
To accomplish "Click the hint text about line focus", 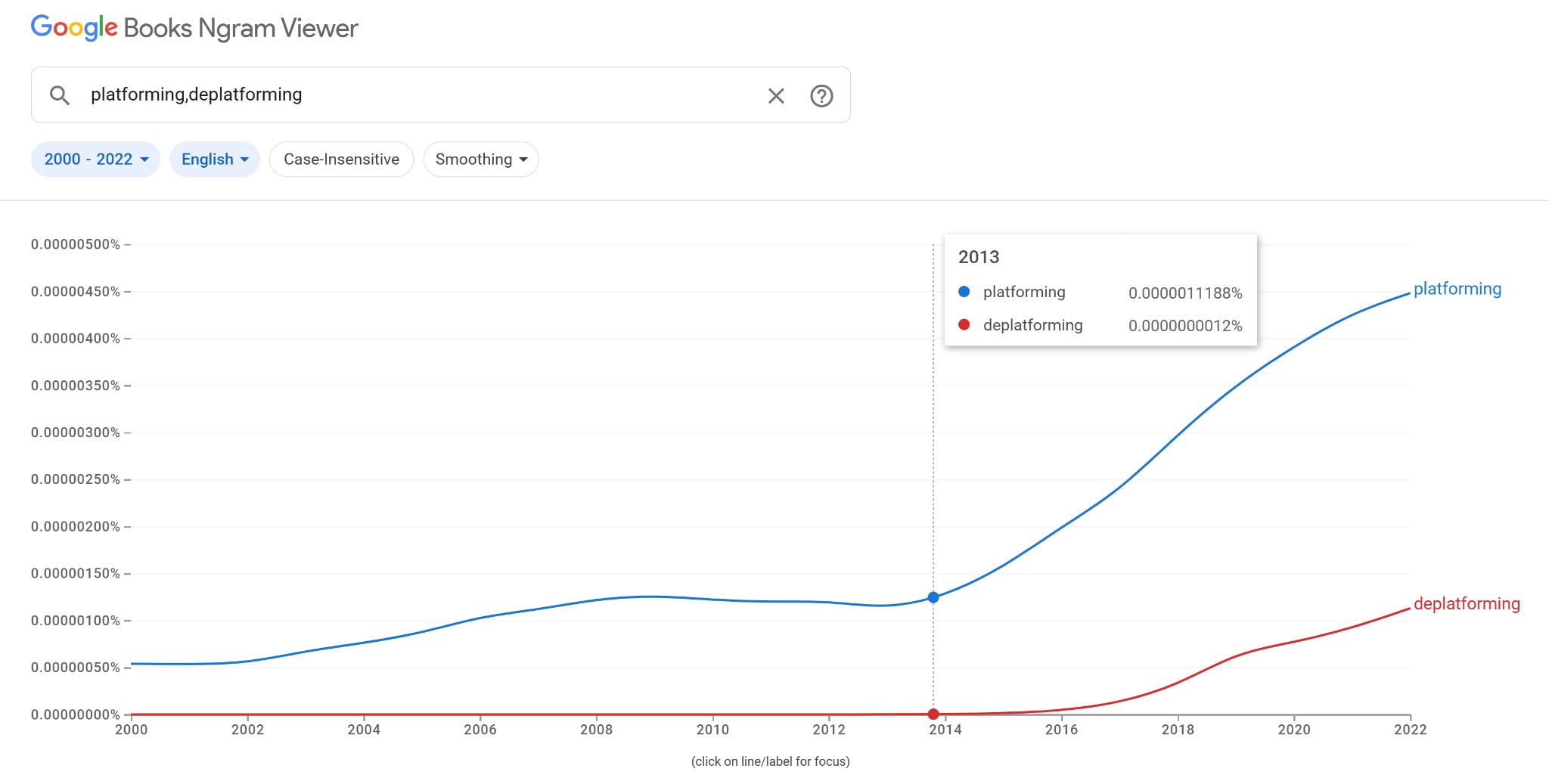I will coord(771,761).
